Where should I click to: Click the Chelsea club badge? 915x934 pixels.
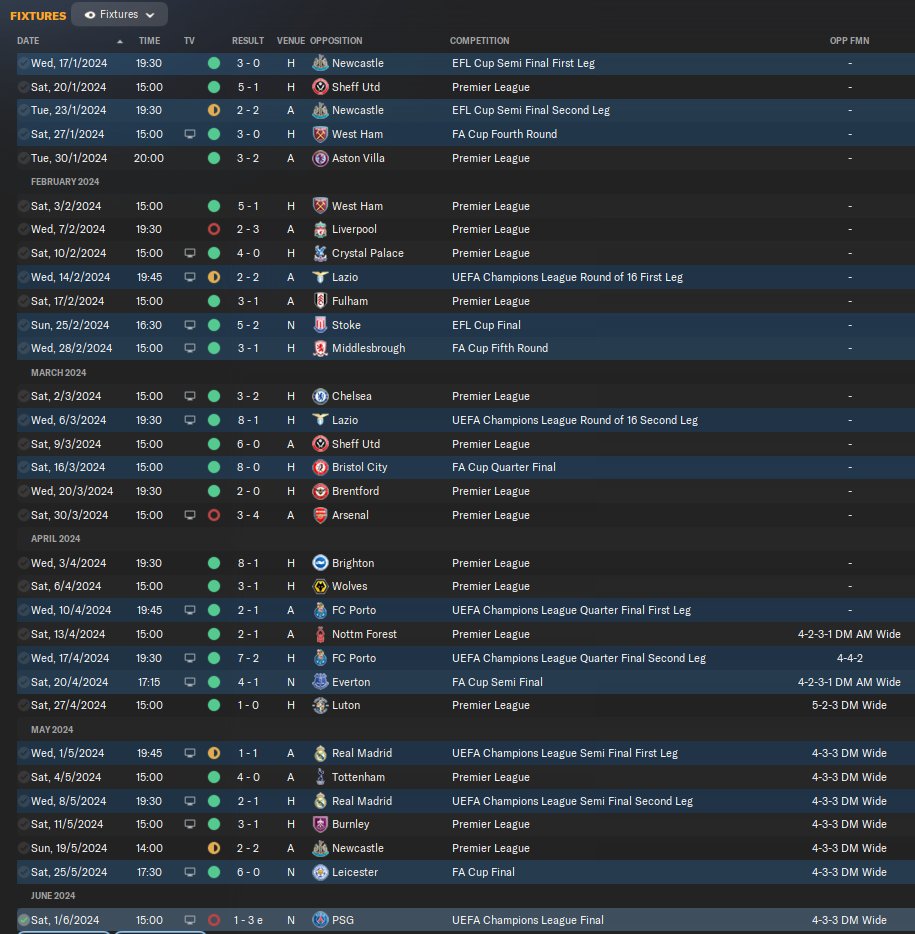tap(320, 396)
